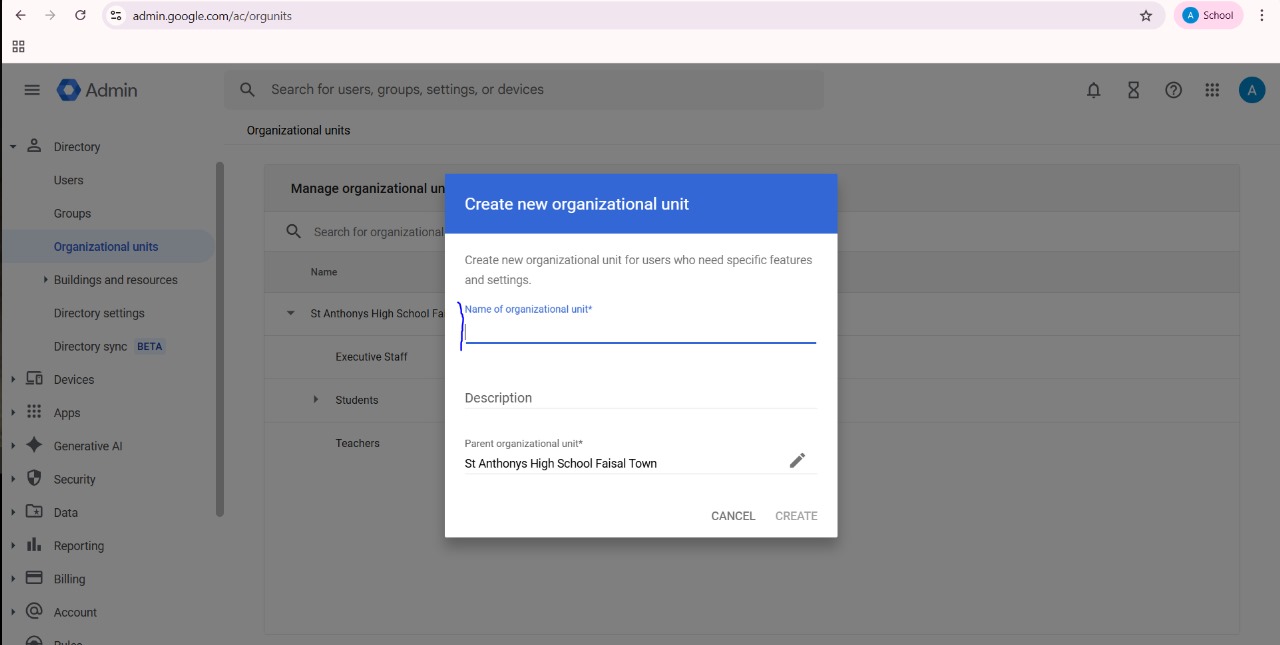The image size is (1280, 645).
Task: Click the Description field
Action: (x=640, y=398)
